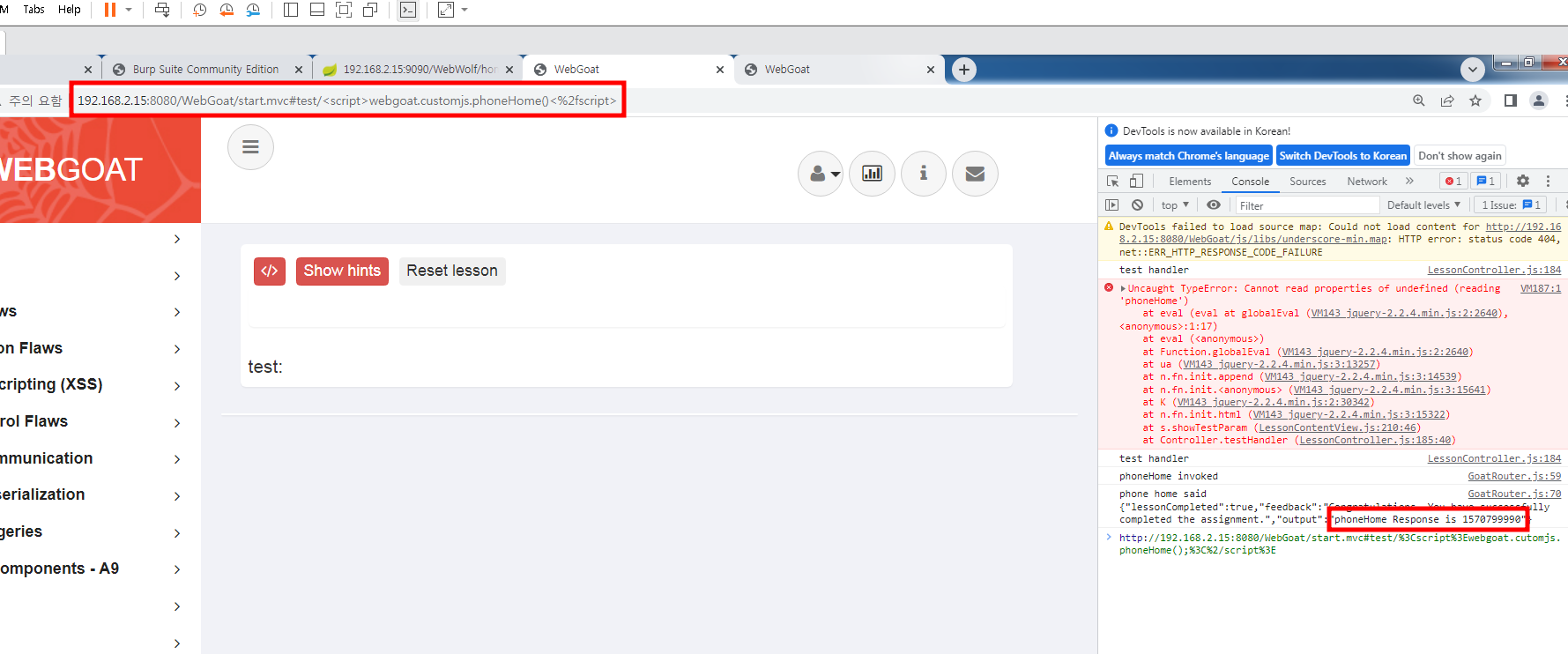Enter full screen mode icon
Viewport: 1568px width, 654px height.
point(344,10)
